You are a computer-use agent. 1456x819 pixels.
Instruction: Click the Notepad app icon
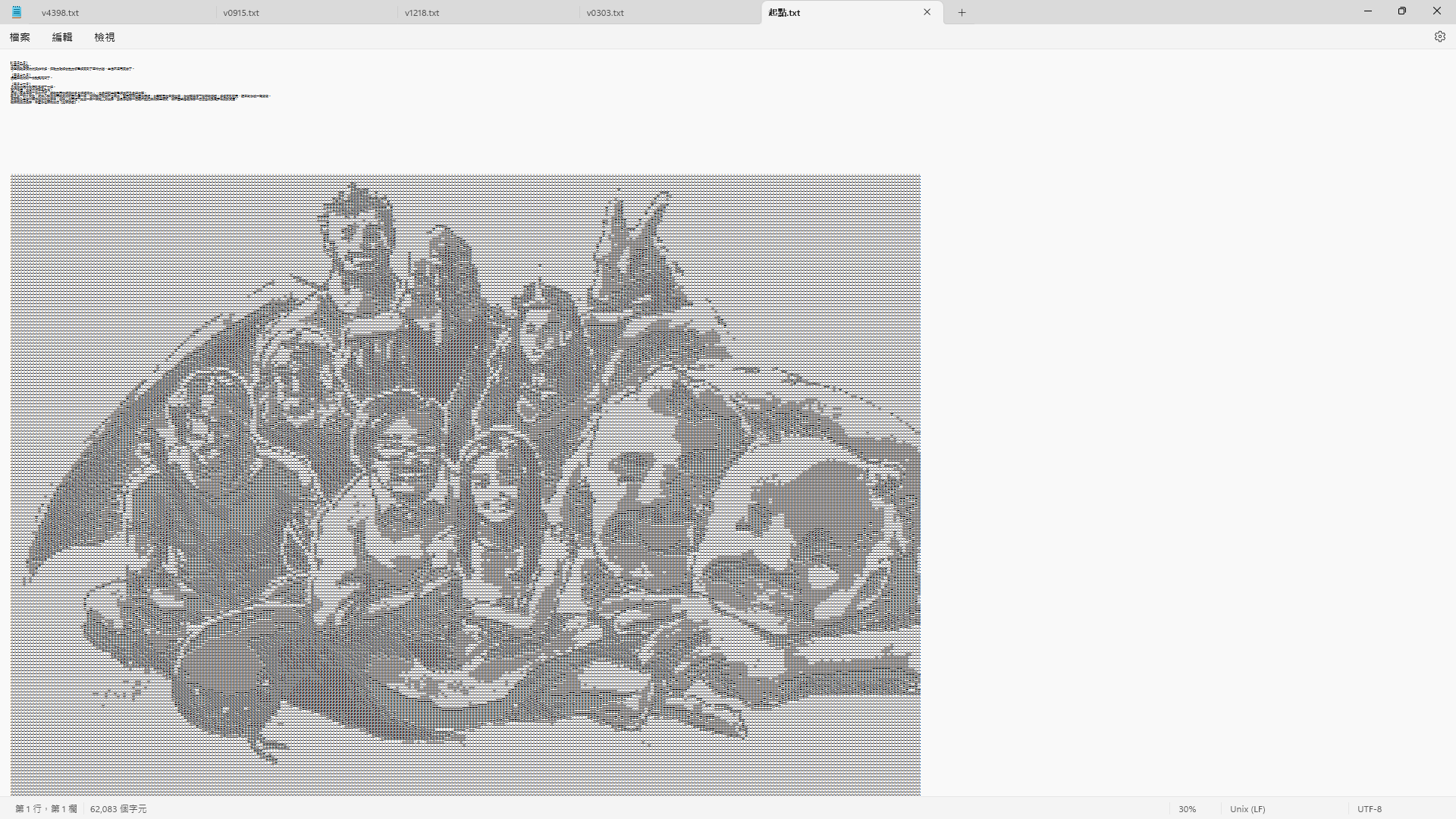[17, 12]
